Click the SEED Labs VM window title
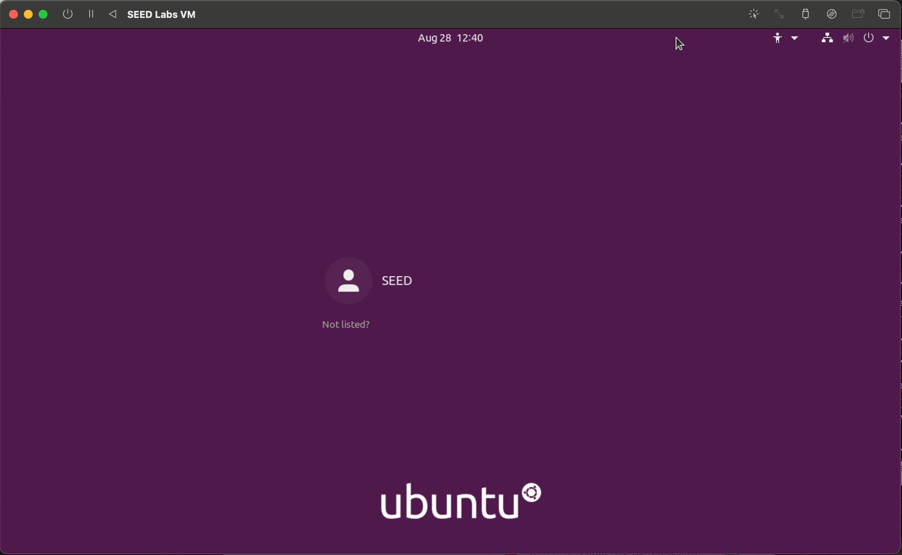 (x=161, y=14)
